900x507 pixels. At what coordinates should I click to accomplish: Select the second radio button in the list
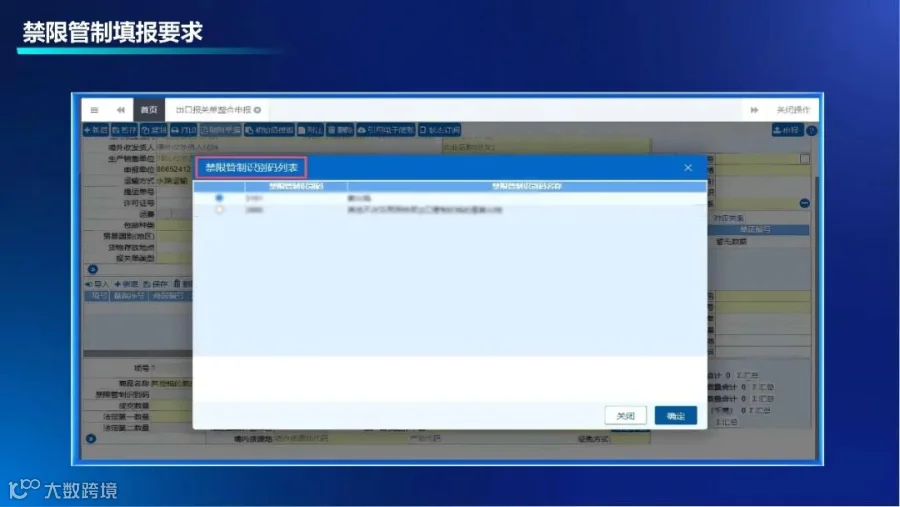(219, 210)
